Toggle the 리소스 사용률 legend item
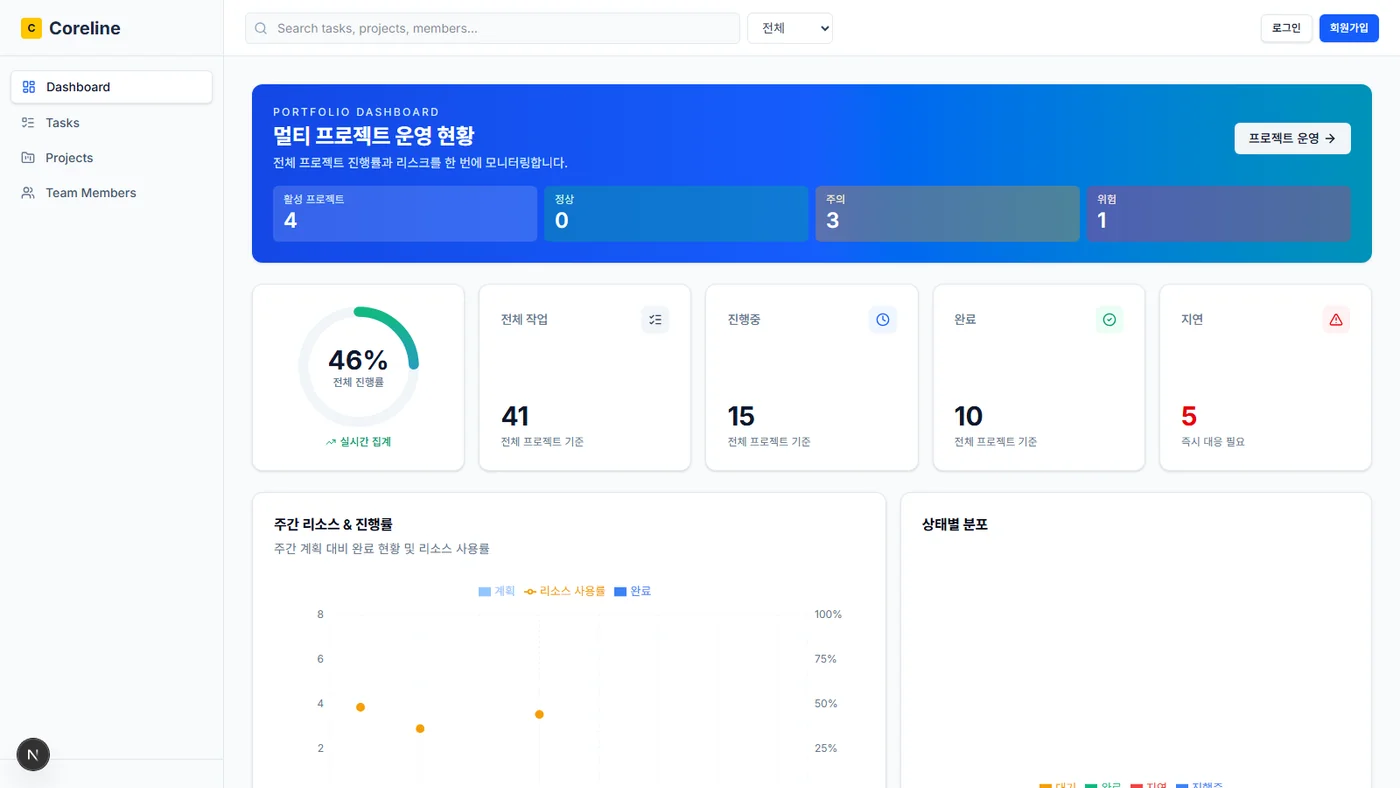The image size is (1400, 788). 565,591
